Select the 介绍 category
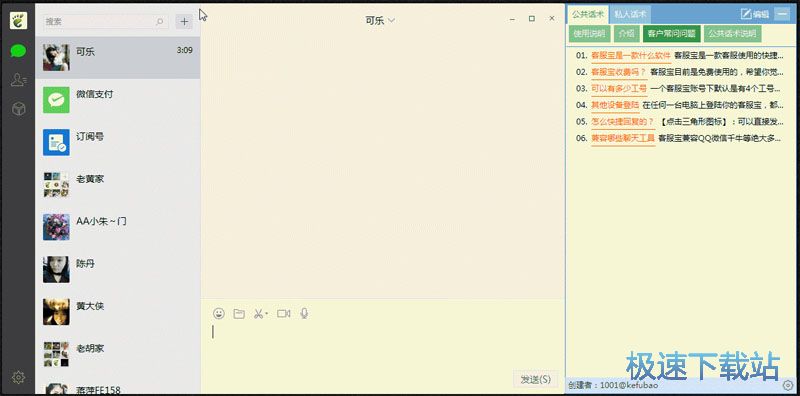800x396 pixels. tap(627, 34)
